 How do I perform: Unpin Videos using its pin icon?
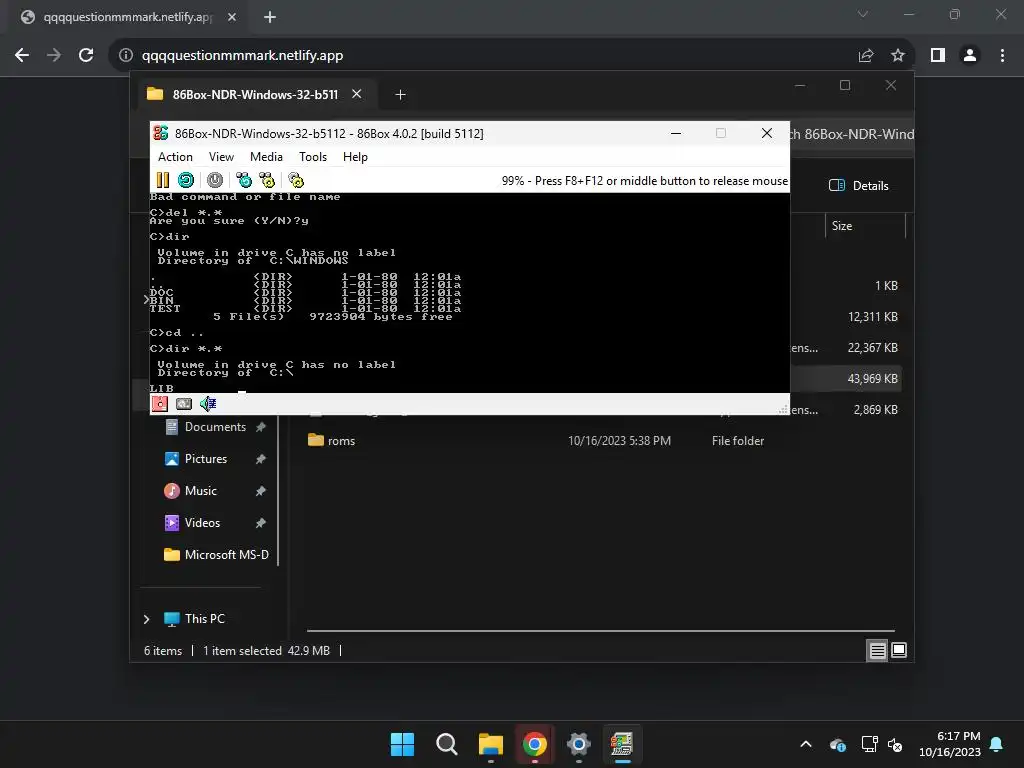[261, 523]
